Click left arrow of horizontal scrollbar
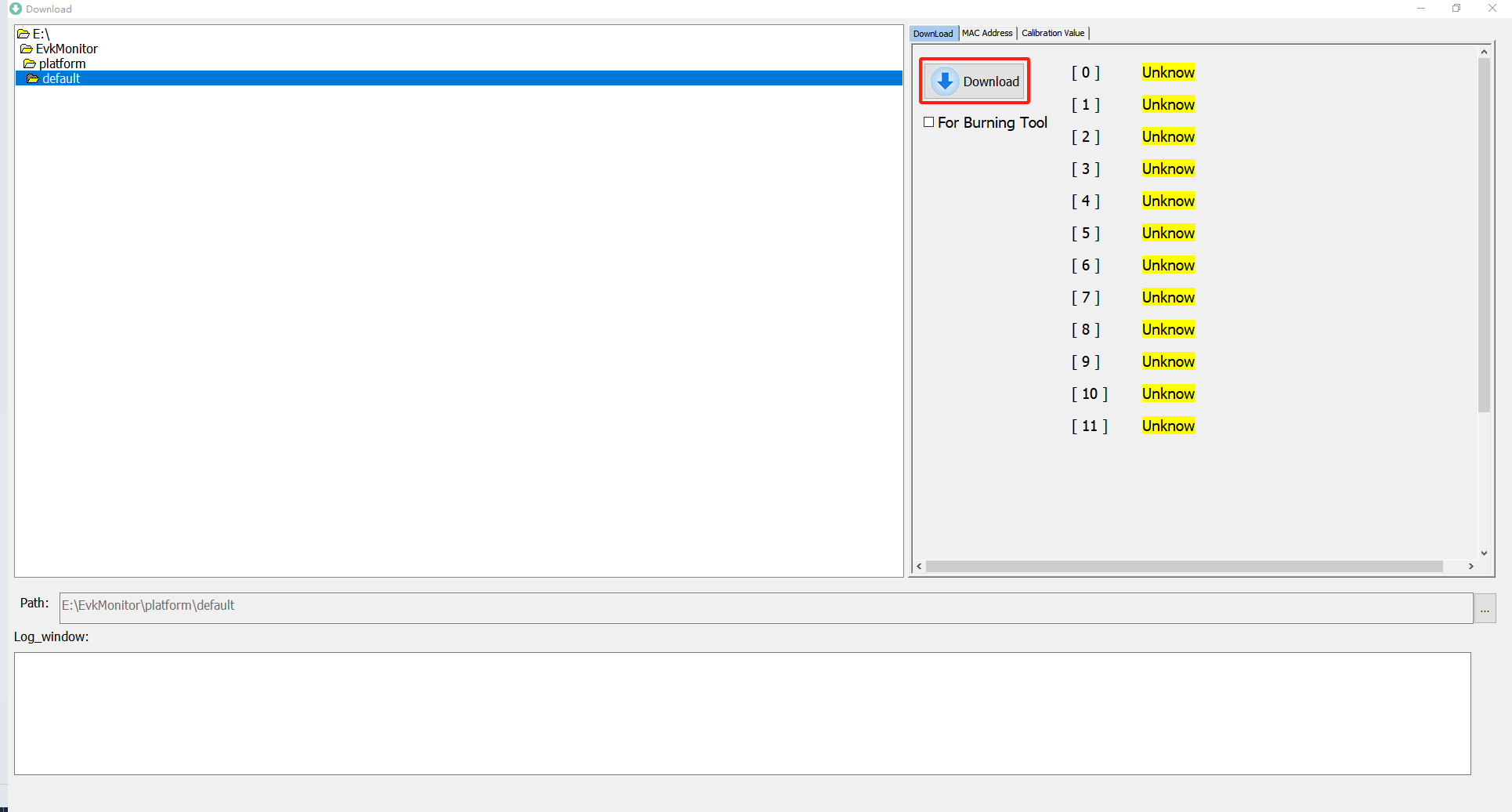This screenshot has height=812, width=1512. click(920, 566)
